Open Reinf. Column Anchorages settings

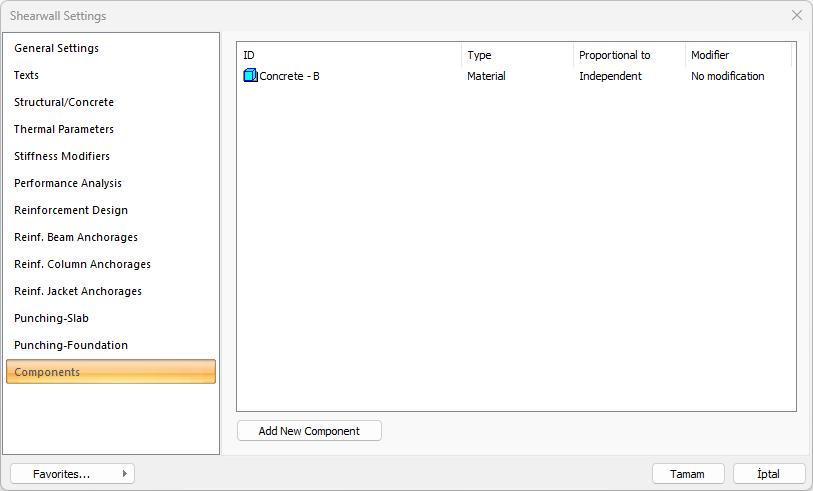point(82,264)
